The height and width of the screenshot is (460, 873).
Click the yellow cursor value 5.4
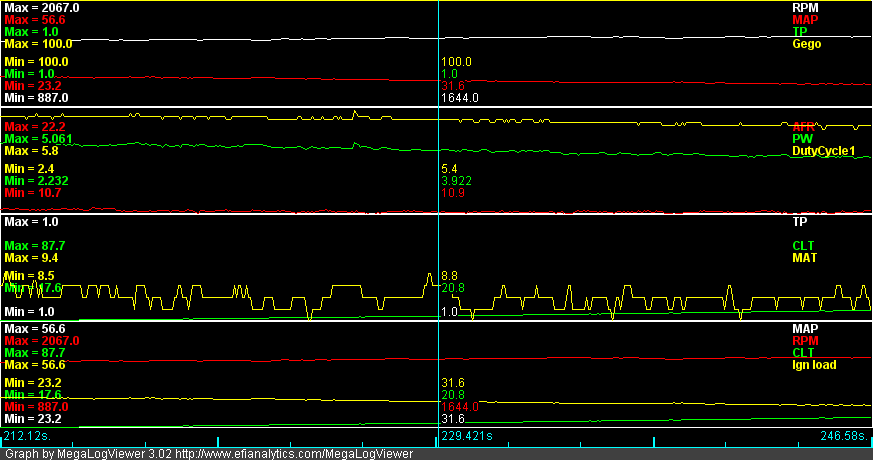tap(449, 169)
